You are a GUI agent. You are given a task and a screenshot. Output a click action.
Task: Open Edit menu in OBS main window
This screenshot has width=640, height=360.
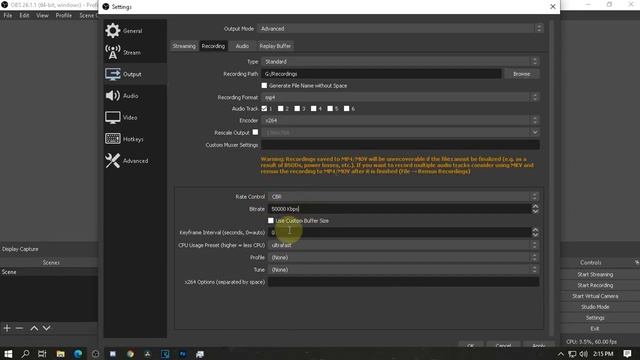tap(24, 16)
